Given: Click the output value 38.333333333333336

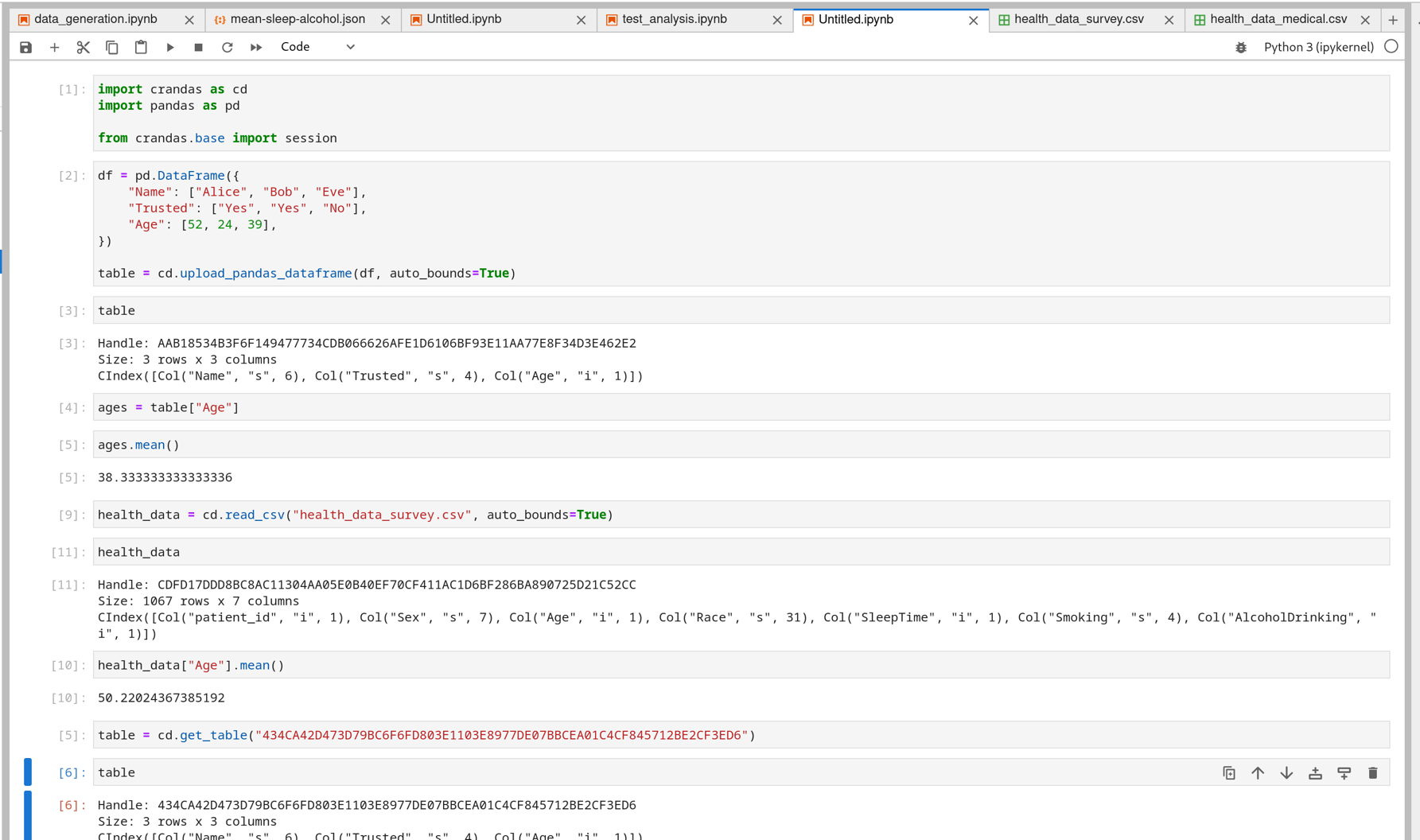Looking at the screenshot, I should (x=165, y=477).
